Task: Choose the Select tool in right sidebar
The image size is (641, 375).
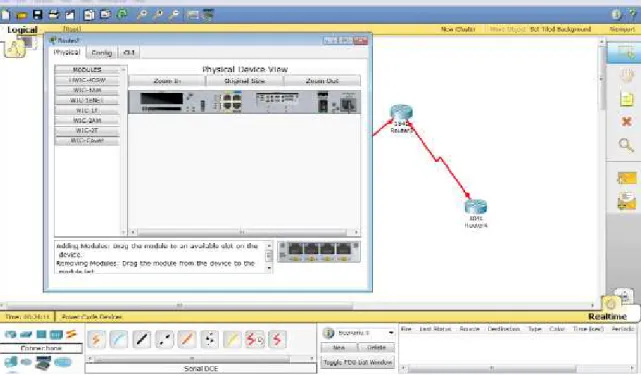Action: pos(625,53)
